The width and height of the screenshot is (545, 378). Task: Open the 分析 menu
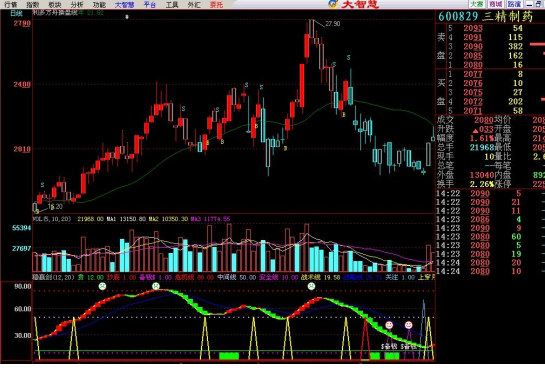(77, 5)
